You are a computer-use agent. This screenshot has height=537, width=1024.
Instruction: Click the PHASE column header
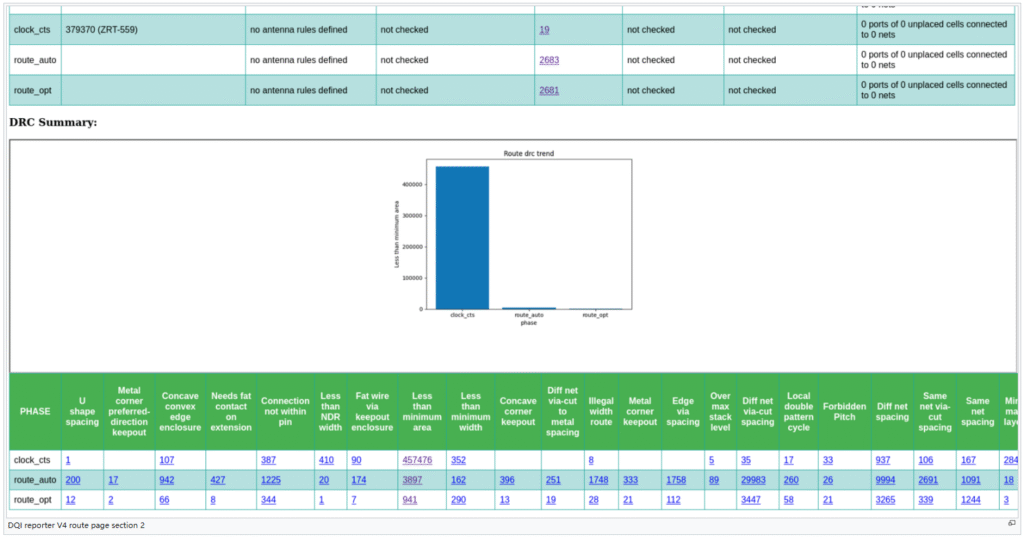(35, 411)
